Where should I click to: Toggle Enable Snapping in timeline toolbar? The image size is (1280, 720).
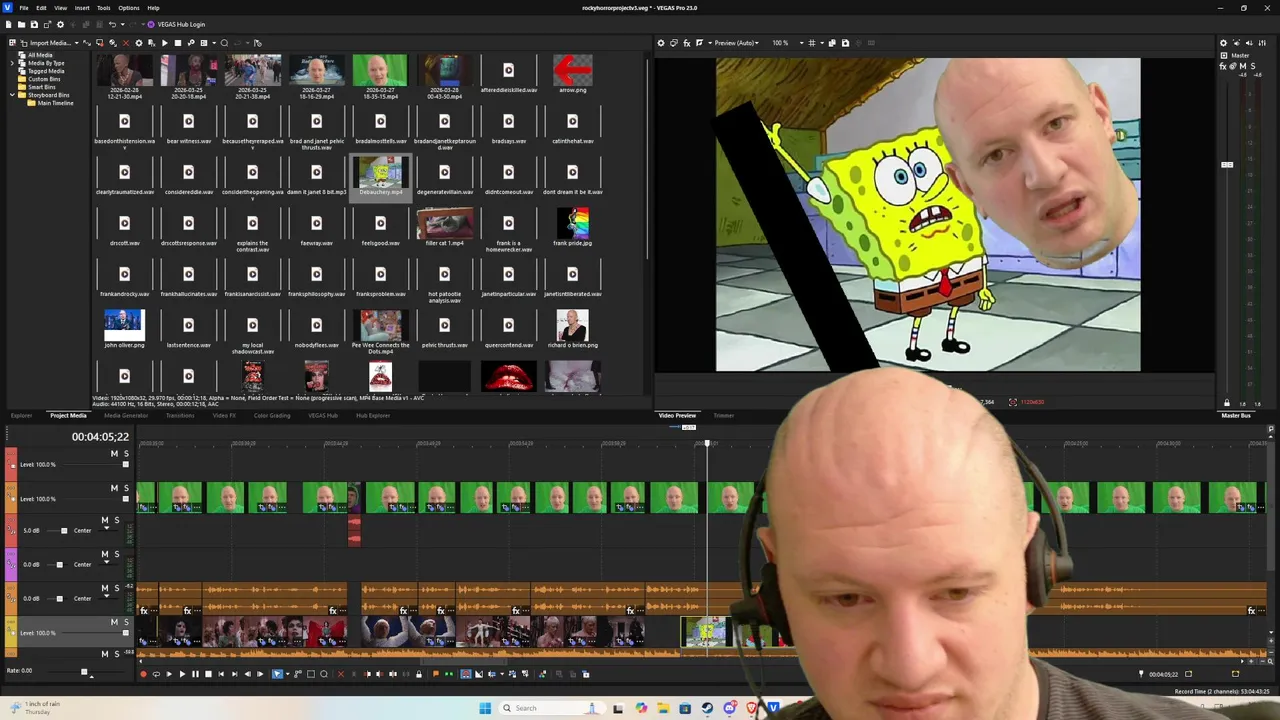[x=466, y=674]
